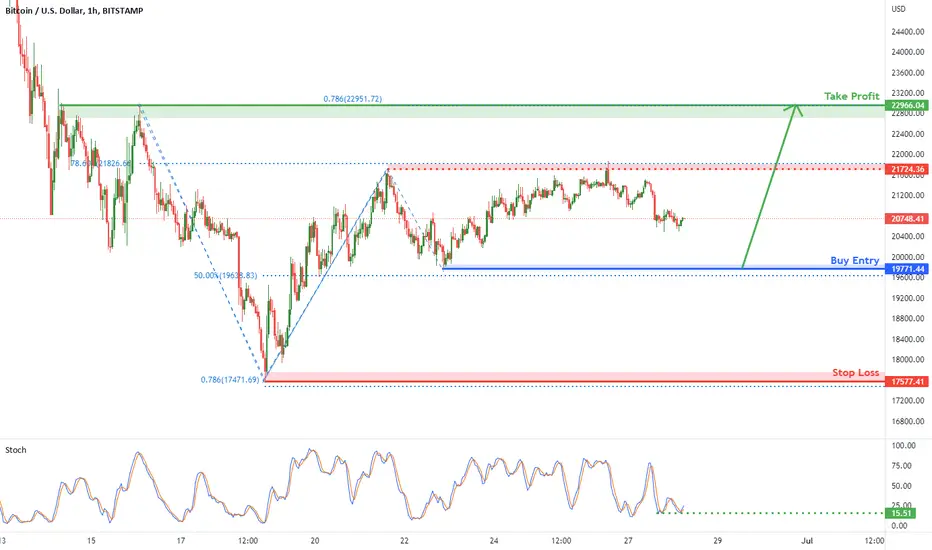Click the 22966.04 green price tag

[906, 105]
